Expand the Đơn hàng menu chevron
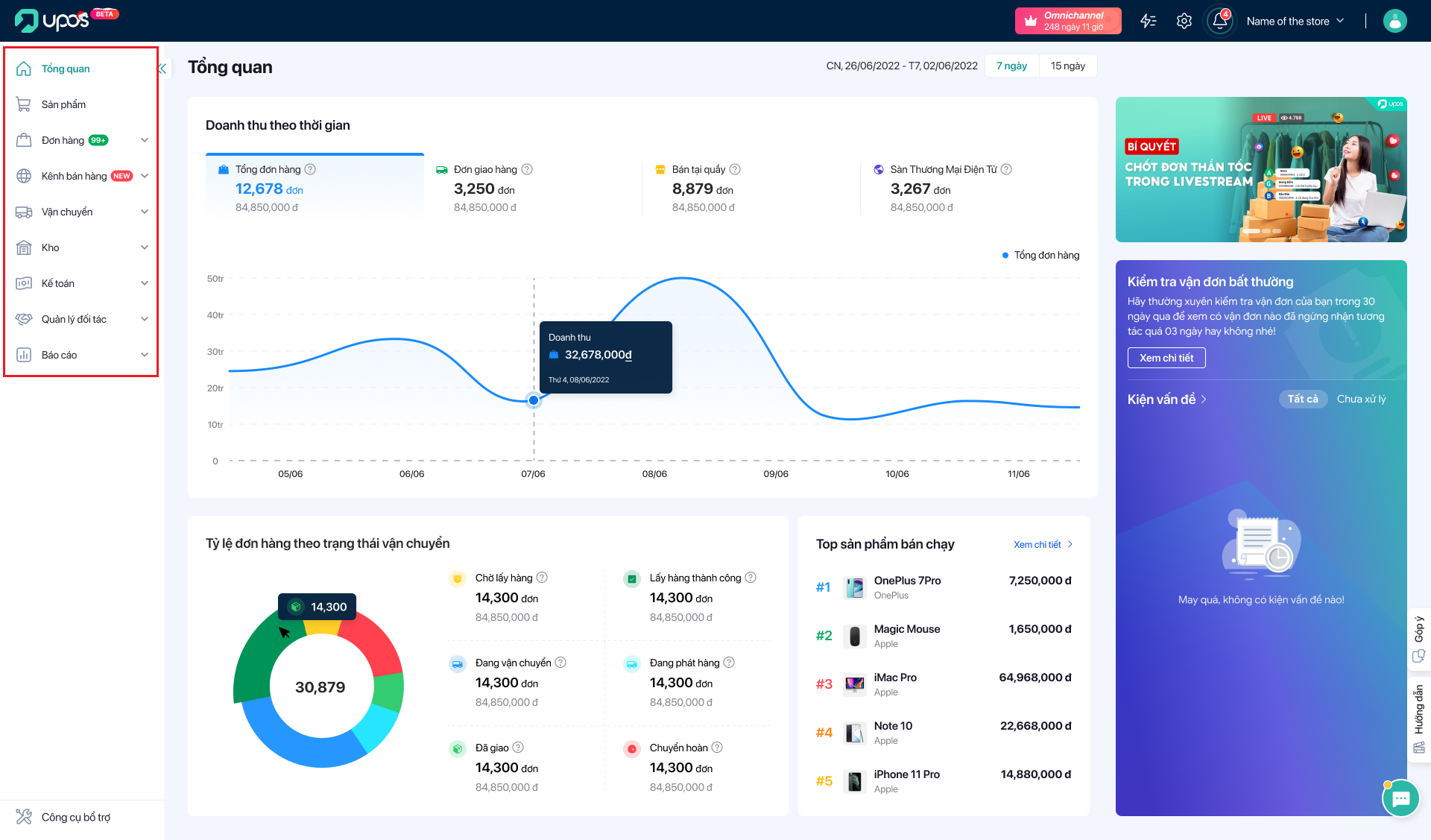 145,140
